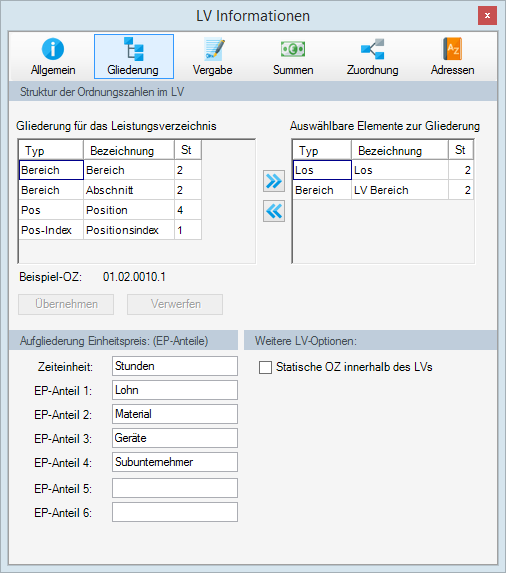Click Bezeichnung header in Auswählbare Elemente table
506x573 pixels.
coord(400,150)
